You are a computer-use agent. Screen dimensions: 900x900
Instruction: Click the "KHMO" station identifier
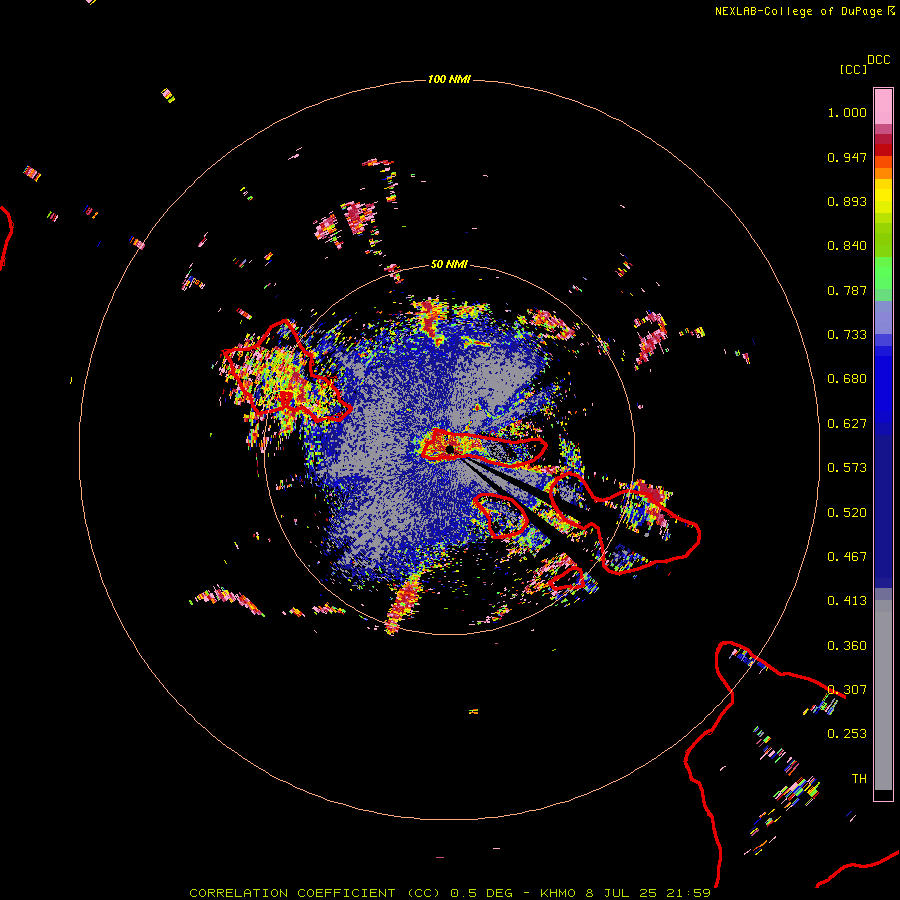coord(557,893)
